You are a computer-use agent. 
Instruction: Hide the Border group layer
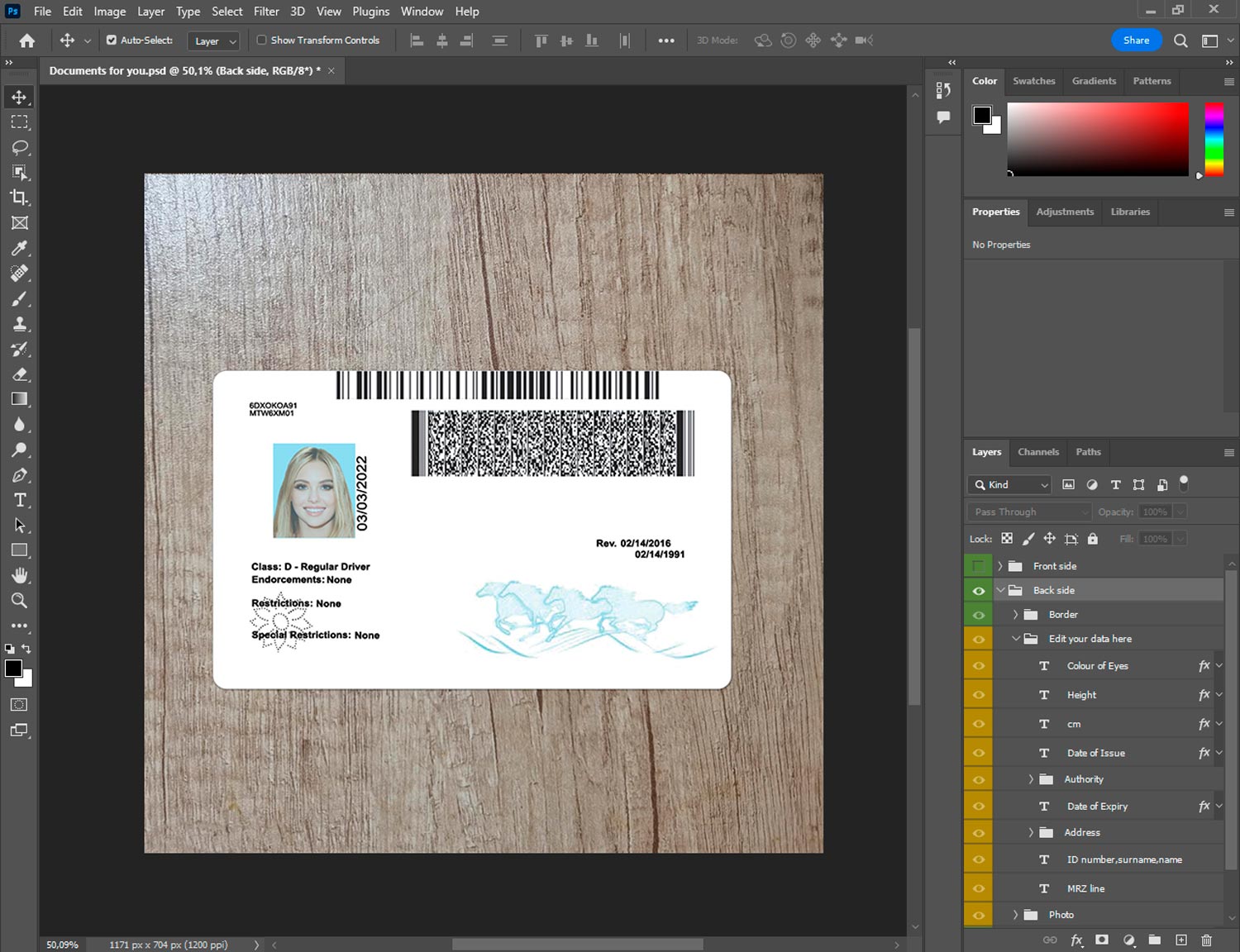click(x=979, y=615)
